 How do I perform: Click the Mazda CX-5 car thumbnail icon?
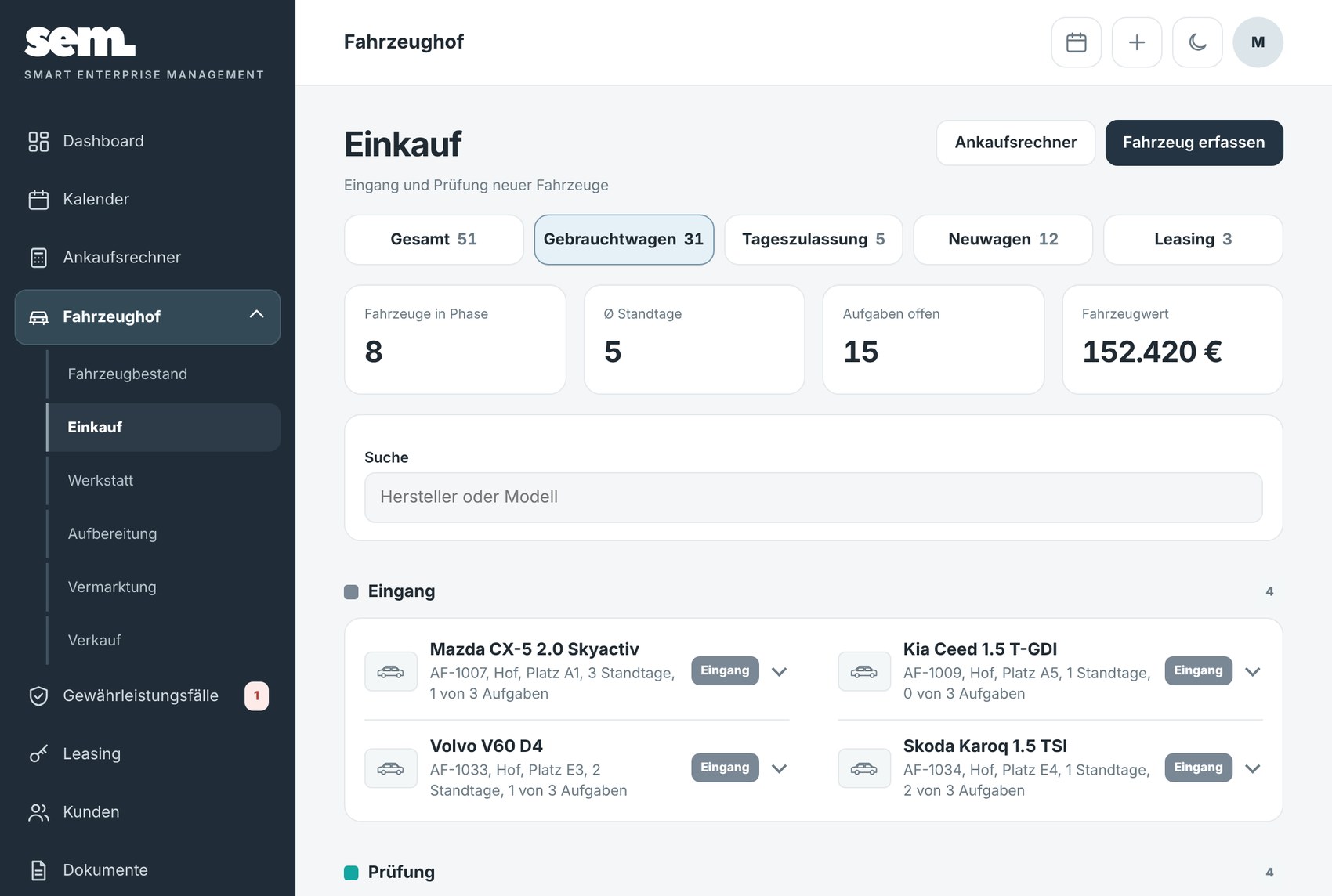390,671
